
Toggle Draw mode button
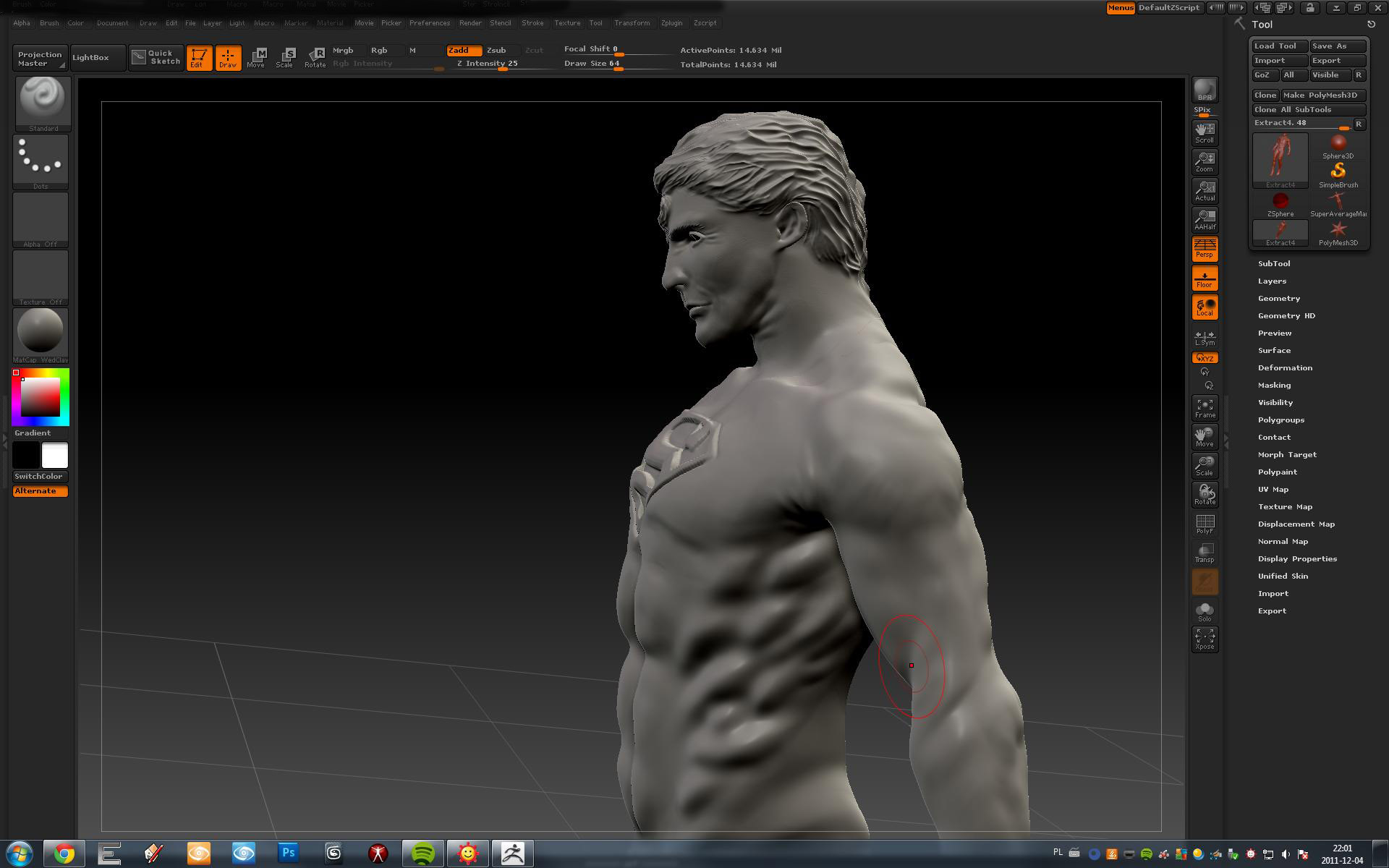pos(228,58)
